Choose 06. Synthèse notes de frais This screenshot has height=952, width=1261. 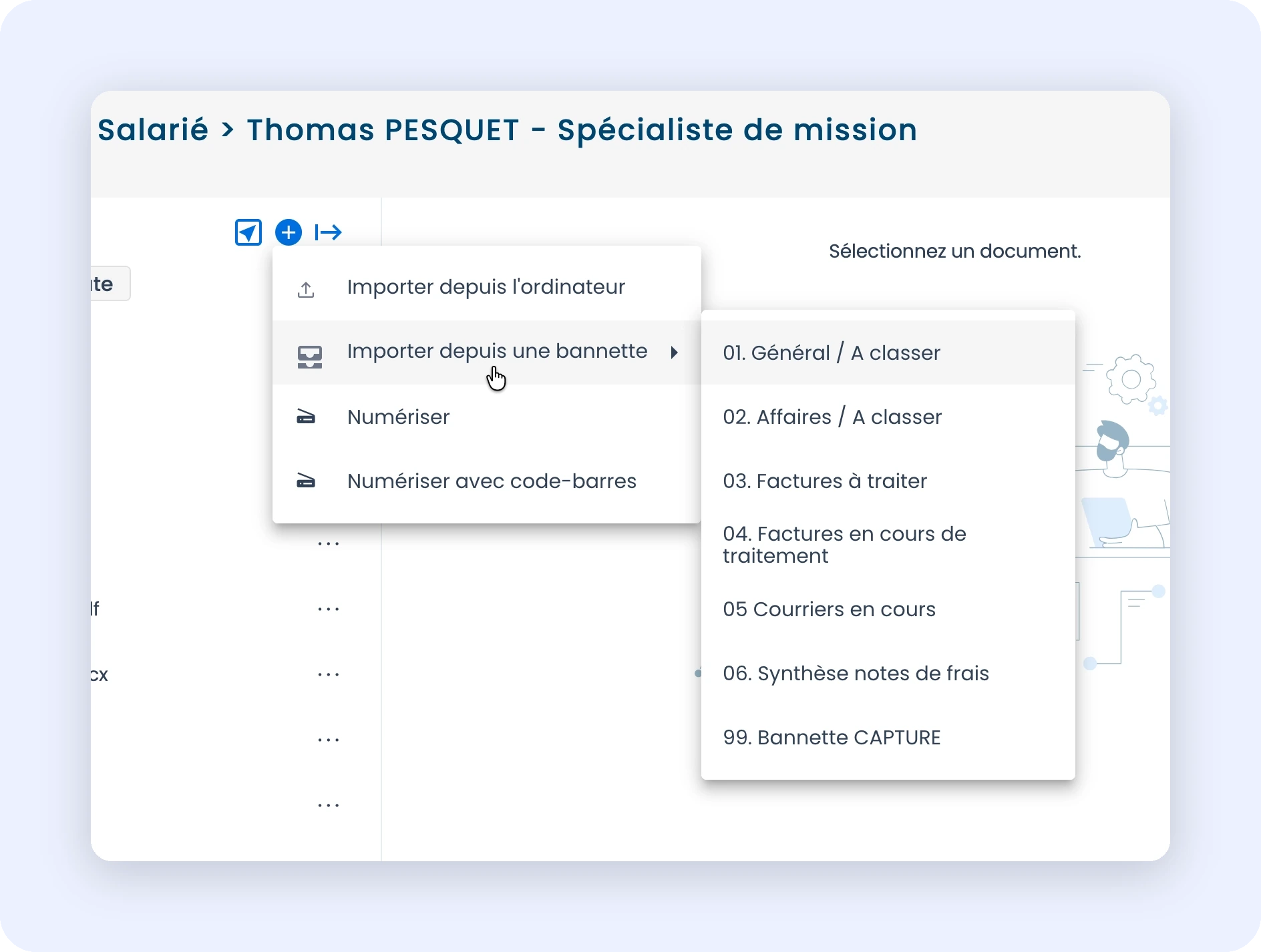pyautogui.click(x=888, y=673)
